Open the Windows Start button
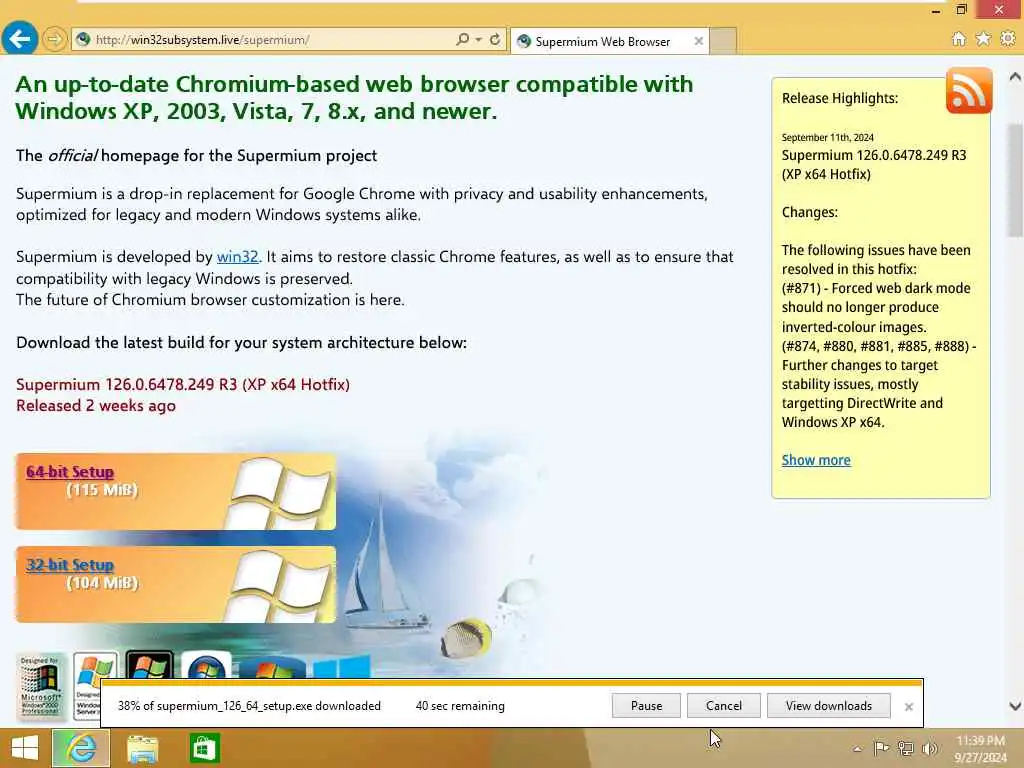Screen dimensions: 1024x768 coord(25,748)
